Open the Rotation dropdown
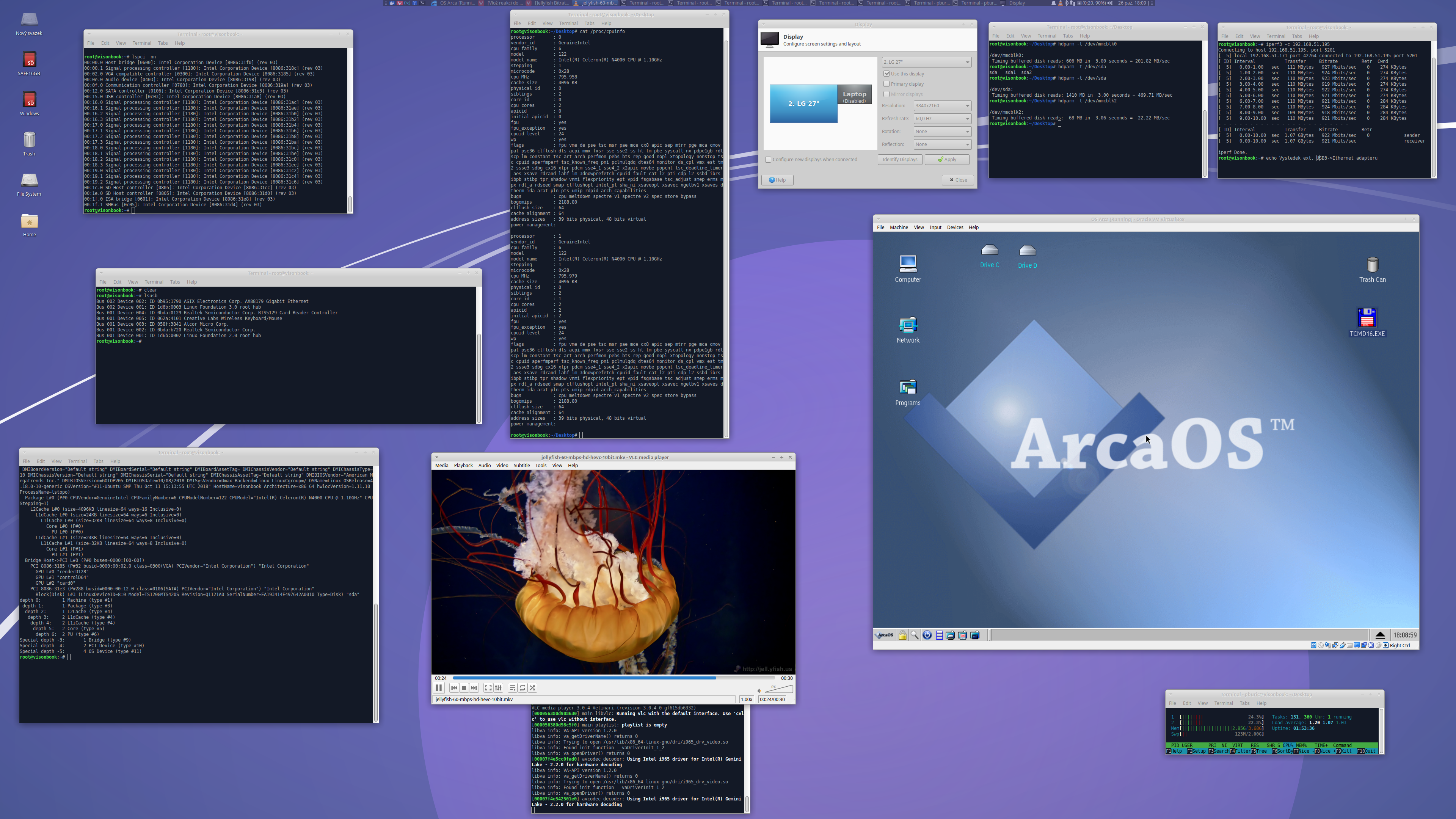The image size is (1456, 819). (x=942, y=131)
